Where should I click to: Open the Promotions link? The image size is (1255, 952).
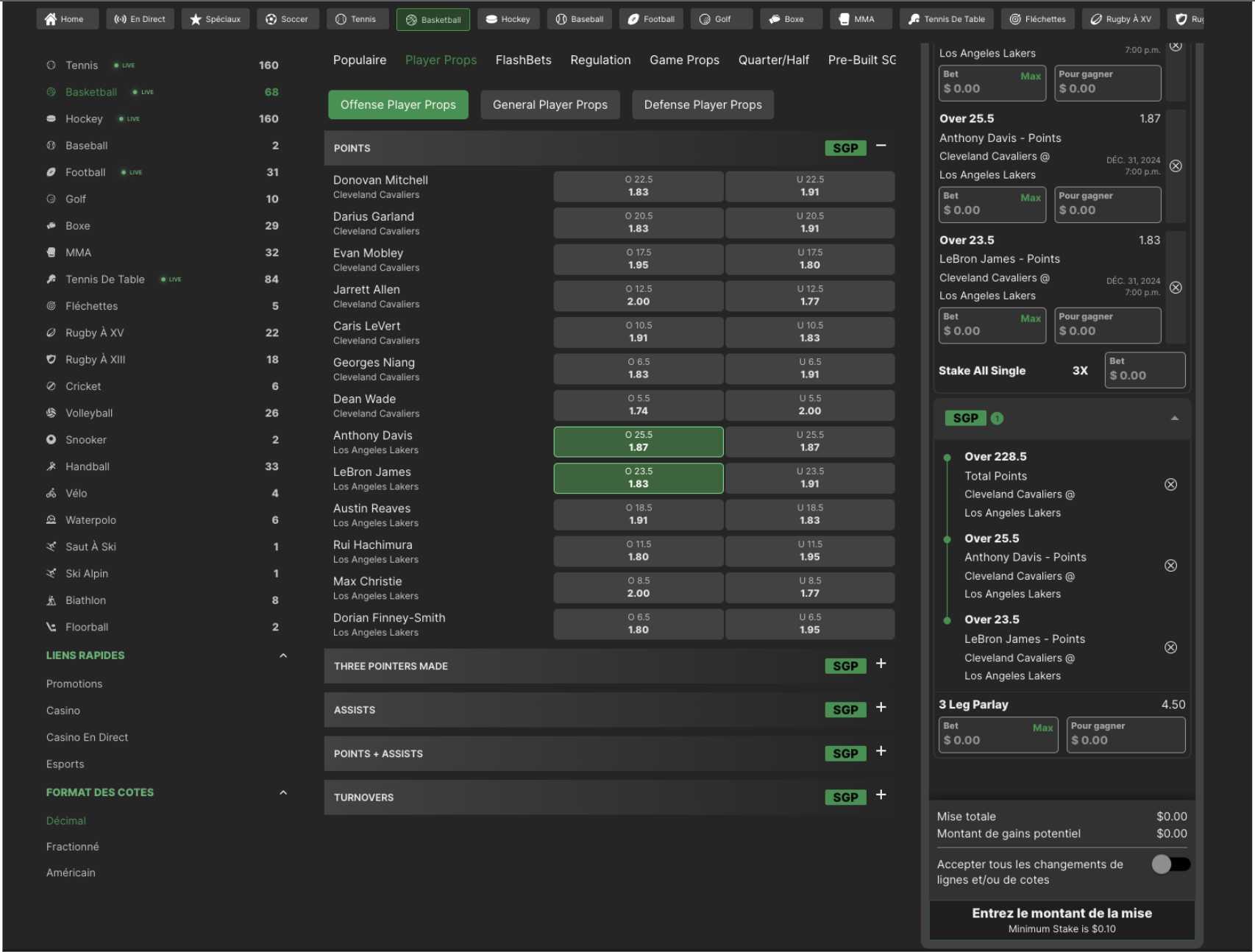(x=74, y=684)
